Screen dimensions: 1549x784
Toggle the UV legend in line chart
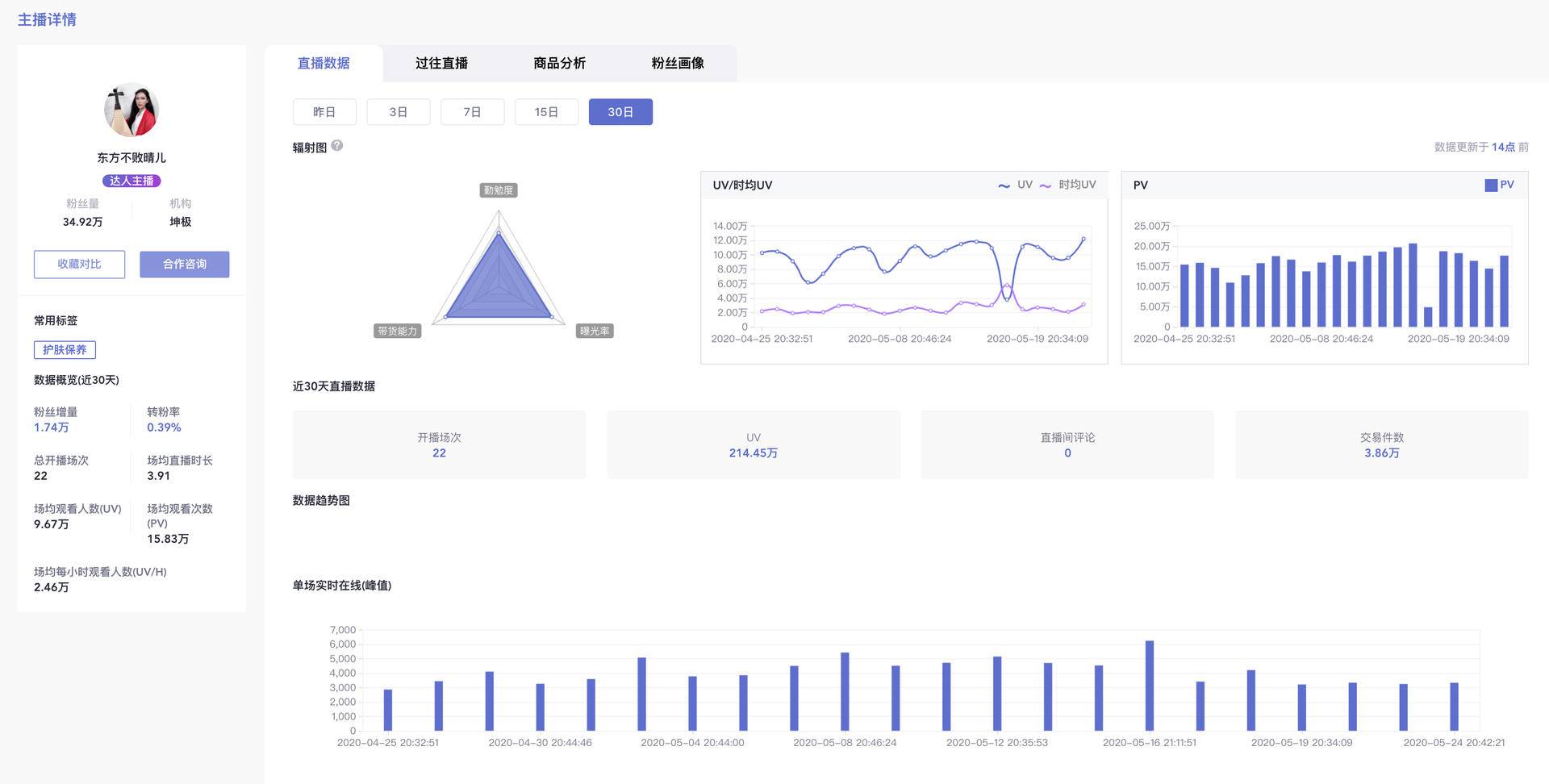tap(1016, 185)
